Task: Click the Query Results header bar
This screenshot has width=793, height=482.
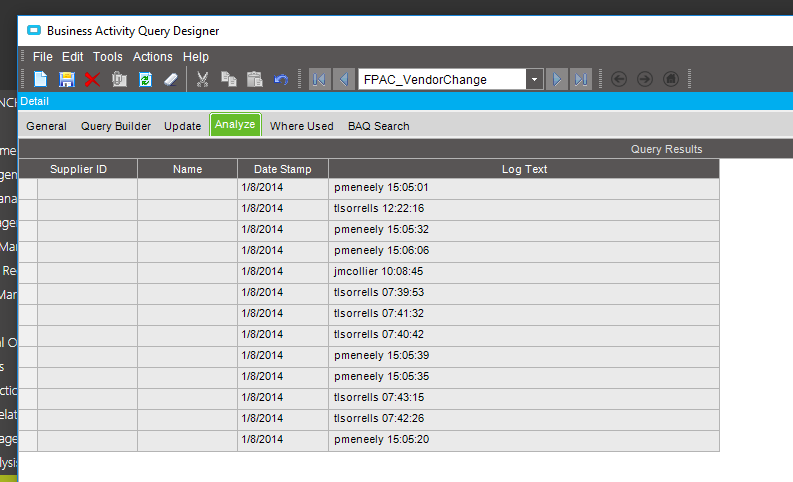Action: (x=406, y=149)
